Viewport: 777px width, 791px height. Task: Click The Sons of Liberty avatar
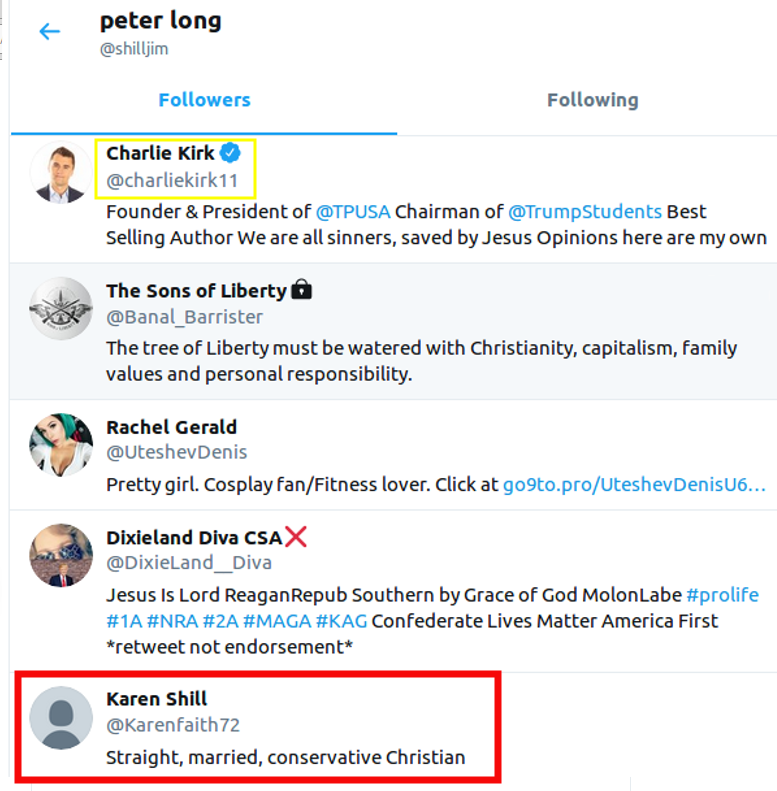(x=61, y=308)
